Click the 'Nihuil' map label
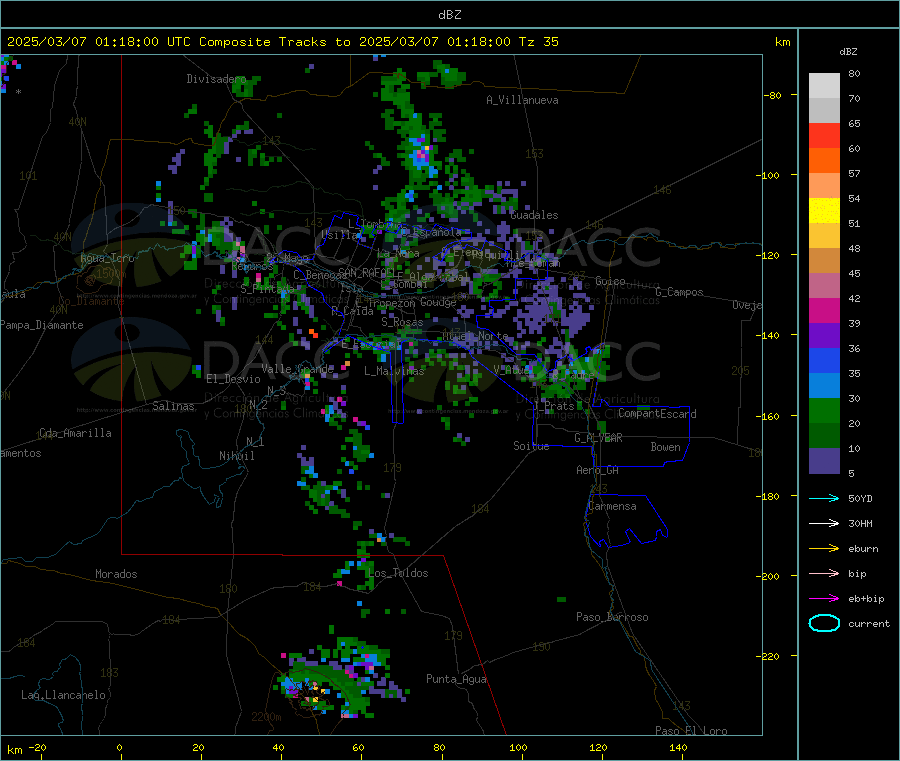Viewport: 900px width, 761px height. [236, 456]
